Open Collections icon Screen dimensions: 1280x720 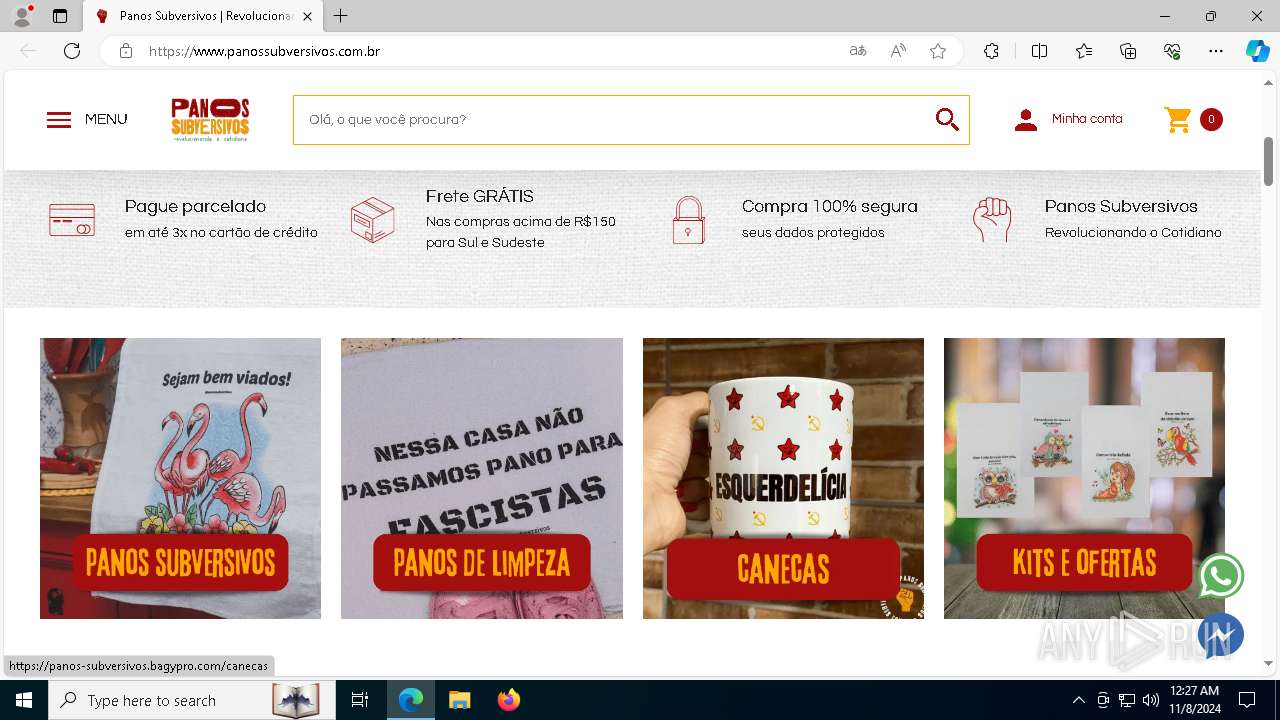tap(1128, 51)
